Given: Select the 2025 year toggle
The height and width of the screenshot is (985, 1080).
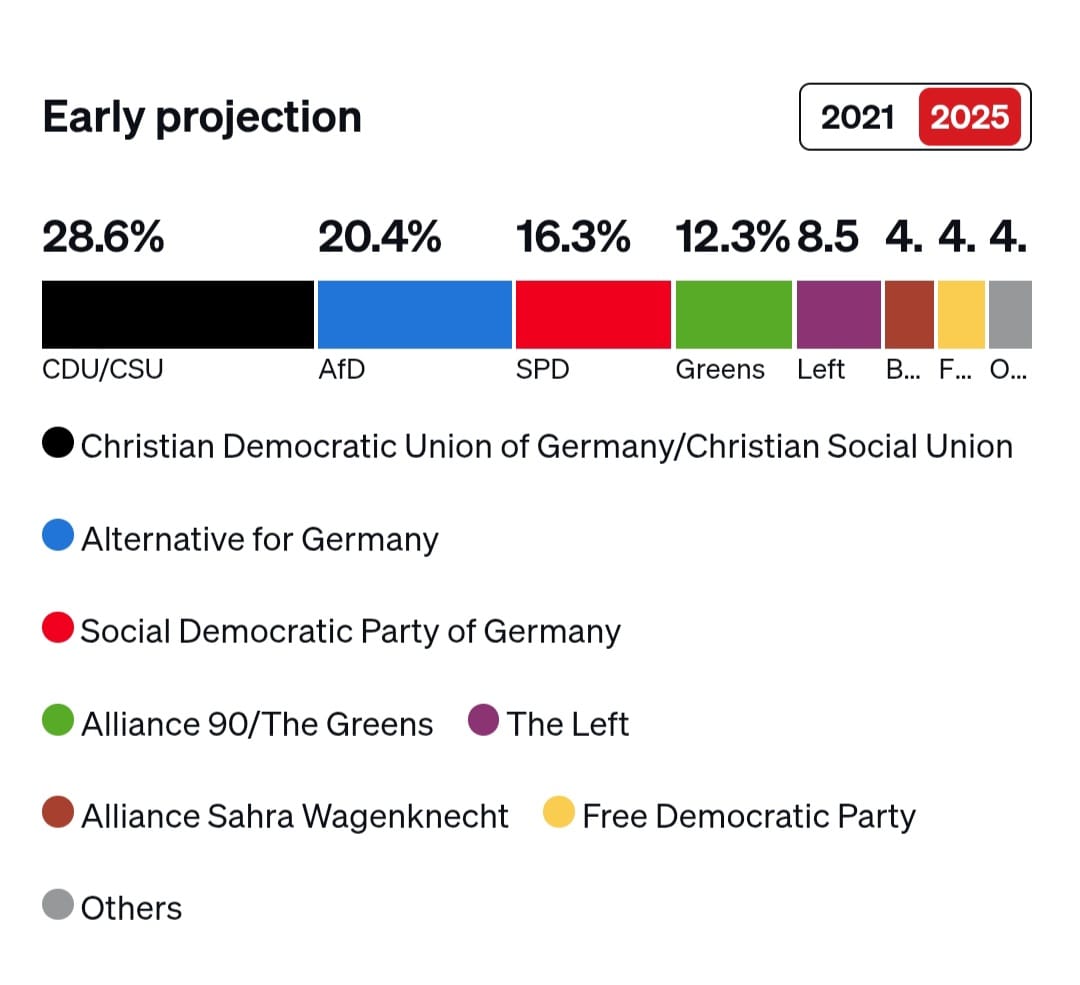Looking at the screenshot, I should [969, 117].
